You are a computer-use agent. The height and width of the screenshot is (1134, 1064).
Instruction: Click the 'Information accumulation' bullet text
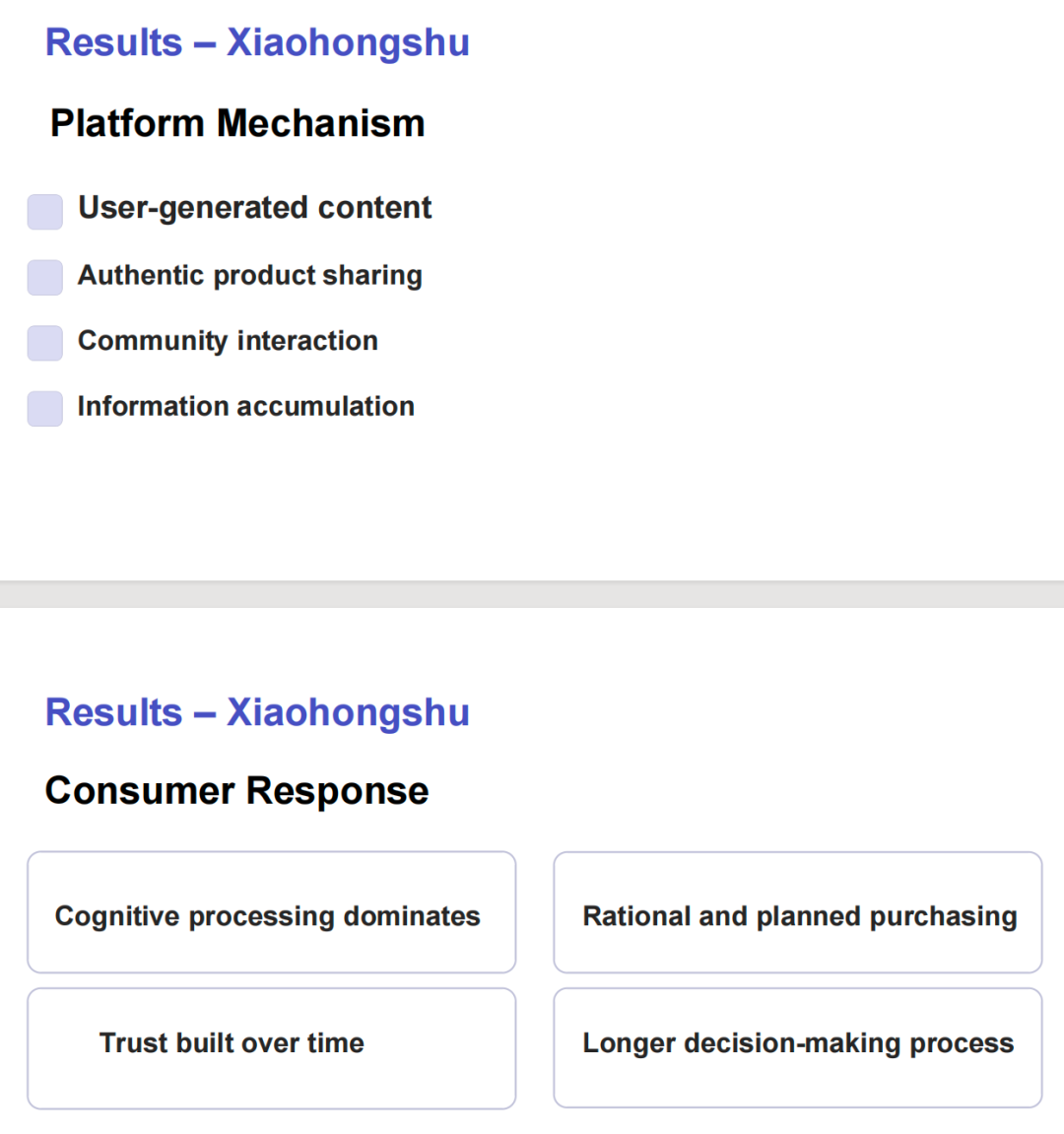coord(245,406)
